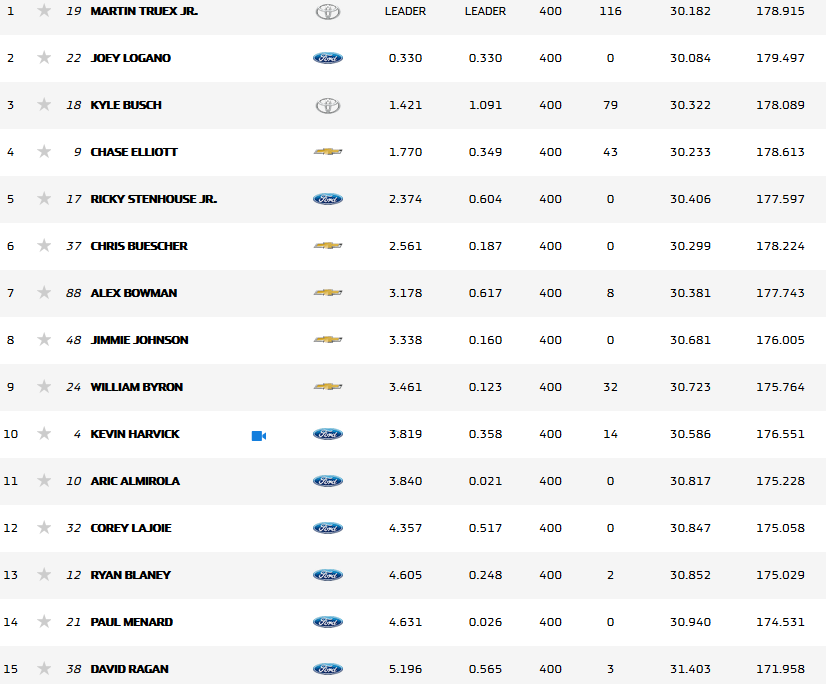Star Chase Elliott as a favorite driver

(x=44, y=152)
